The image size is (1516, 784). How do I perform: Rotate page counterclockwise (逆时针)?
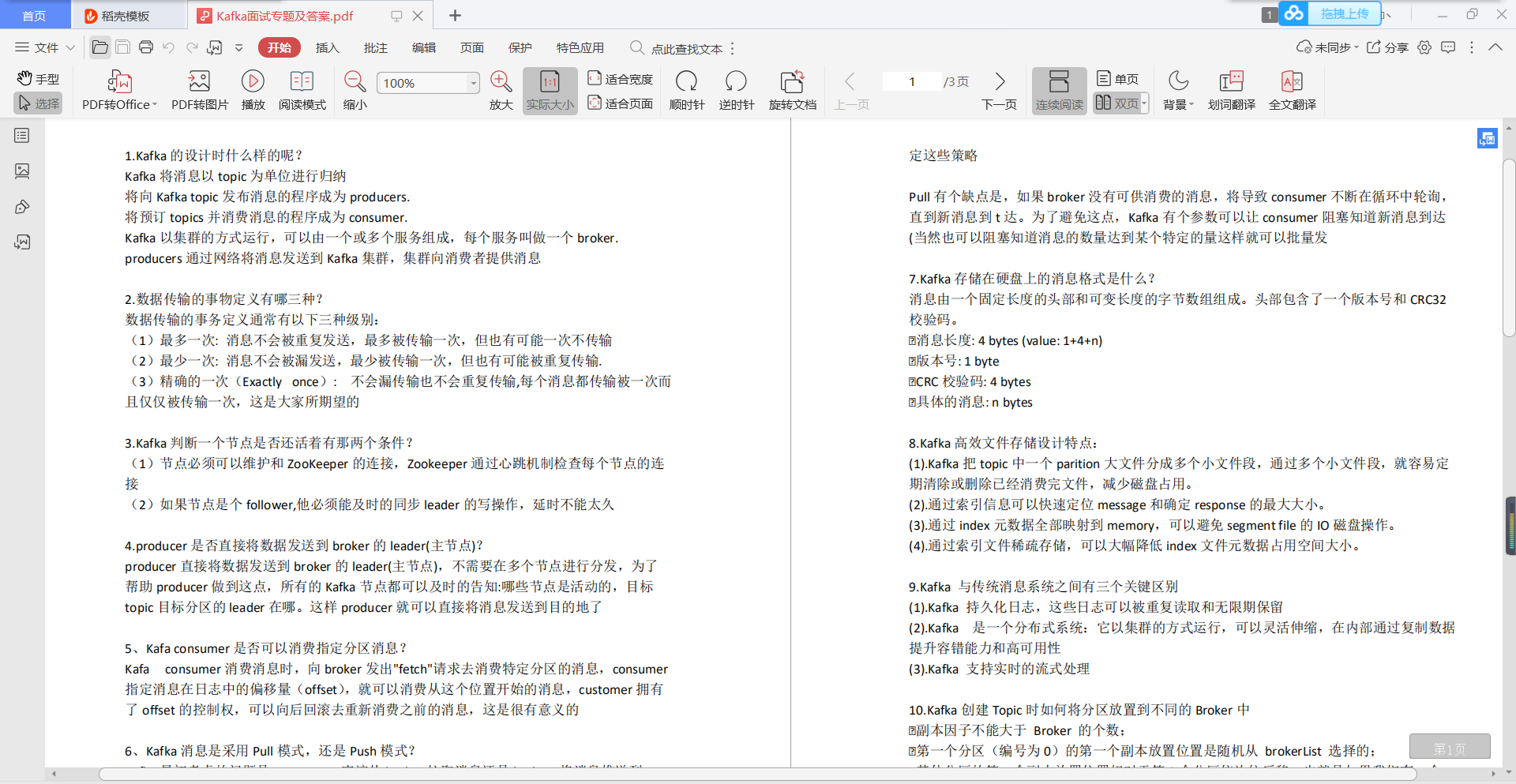pyautogui.click(x=737, y=91)
